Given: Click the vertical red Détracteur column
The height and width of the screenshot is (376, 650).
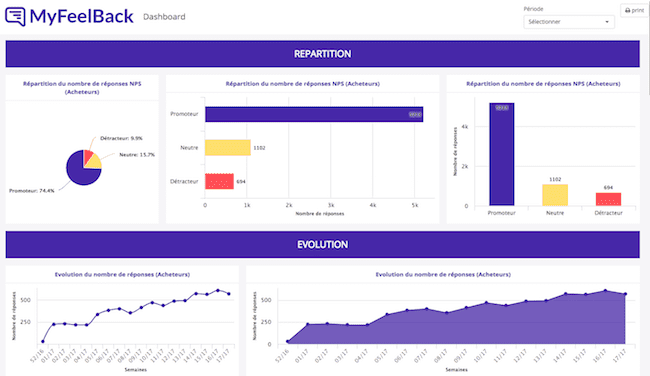Looking at the screenshot, I should [x=608, y=199].
